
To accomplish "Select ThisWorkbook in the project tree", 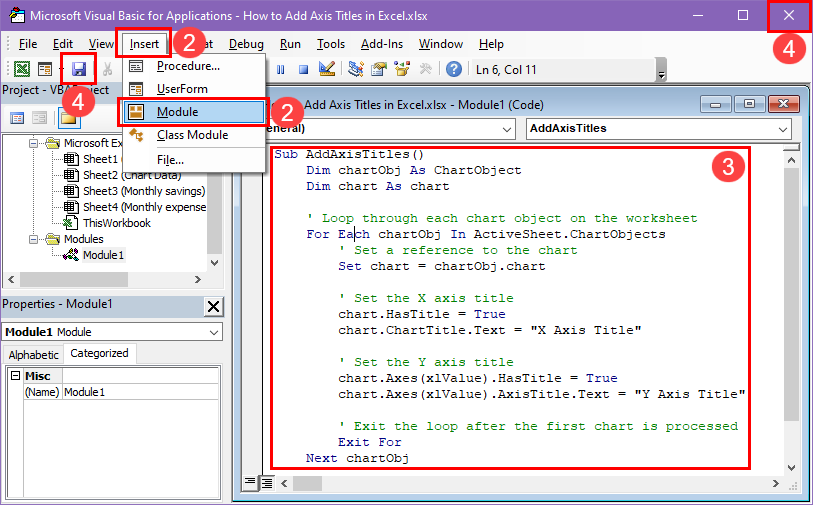I will pyautogui.click(x=117, y=223).
